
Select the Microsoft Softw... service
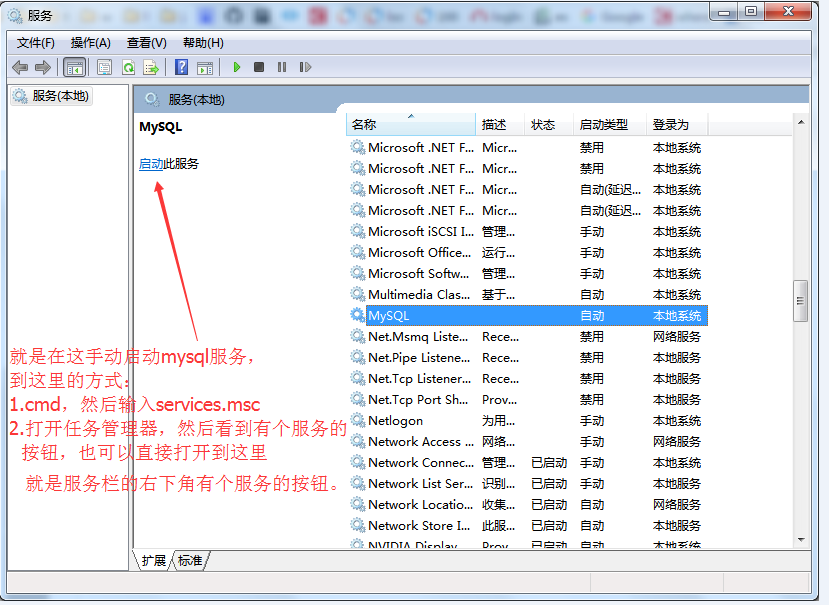tap(529, 273)
